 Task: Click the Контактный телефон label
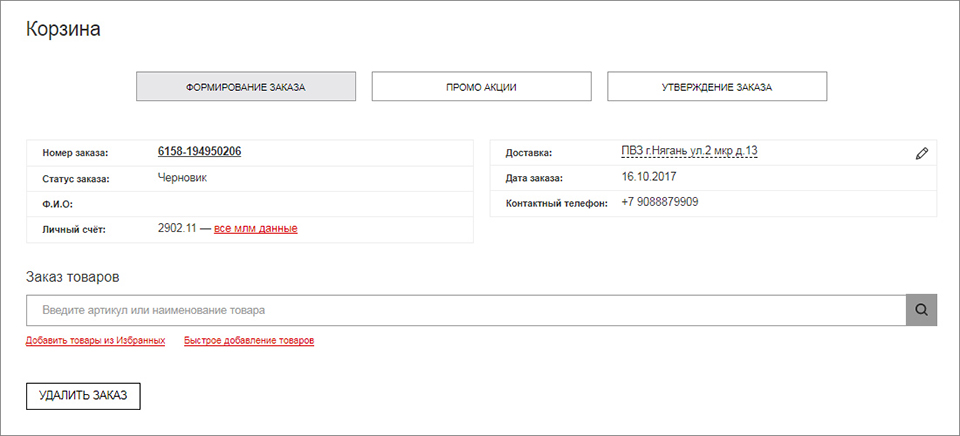(x=556, y=203)
